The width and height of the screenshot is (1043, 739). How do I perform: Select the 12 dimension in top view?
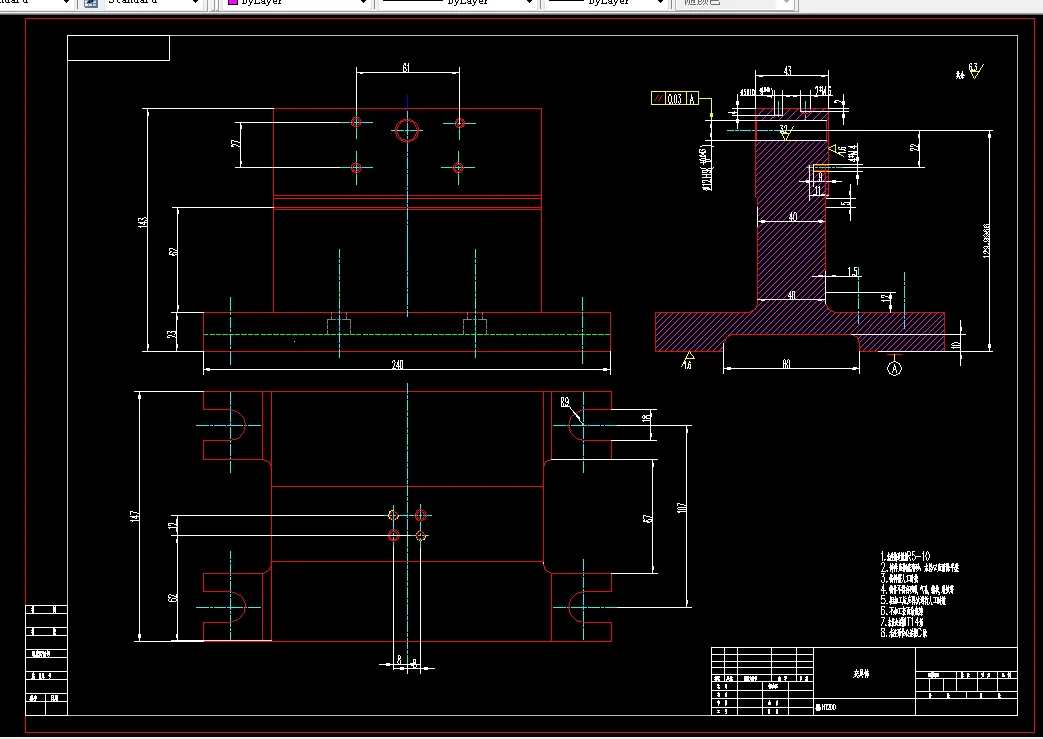coord(172,525)
